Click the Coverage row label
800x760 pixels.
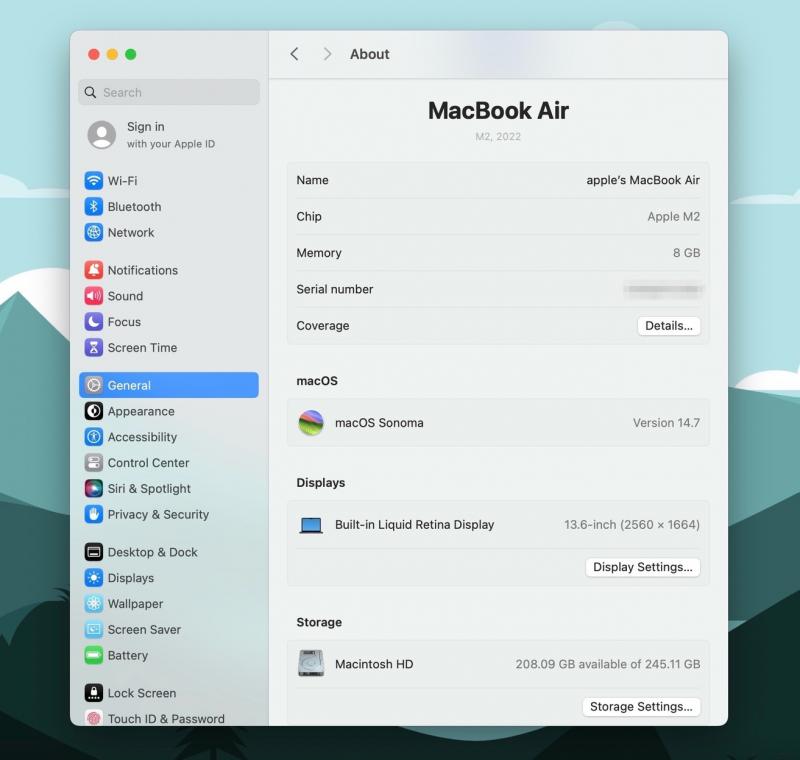pos(322,326)
